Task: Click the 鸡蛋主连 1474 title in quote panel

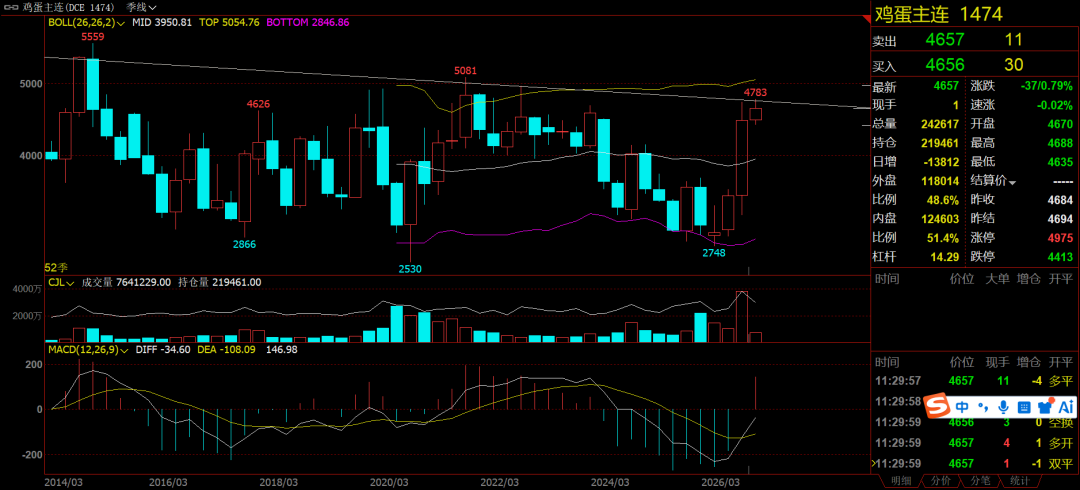Action: click(938, 13)
